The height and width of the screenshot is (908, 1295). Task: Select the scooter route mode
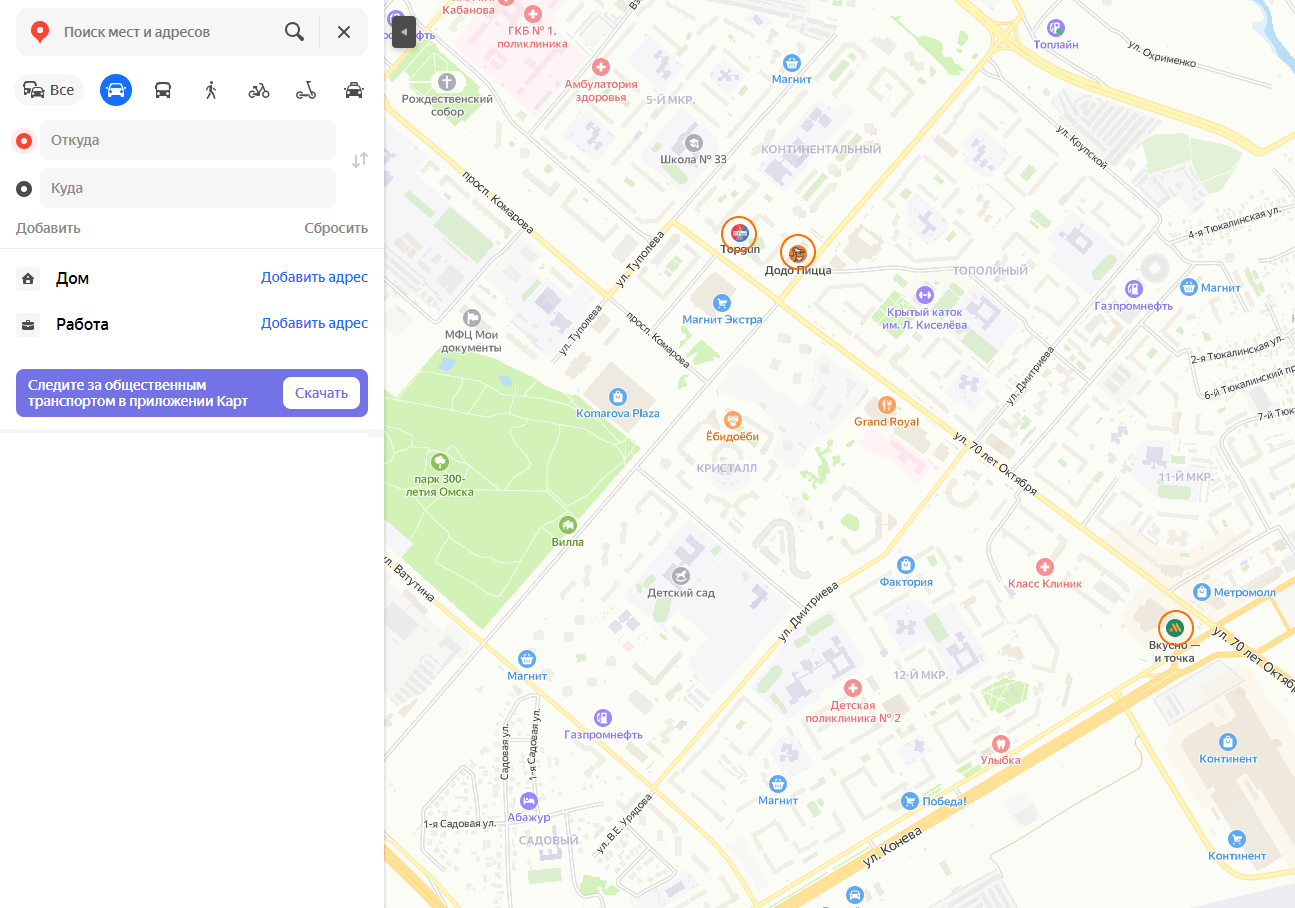point(306,90)
